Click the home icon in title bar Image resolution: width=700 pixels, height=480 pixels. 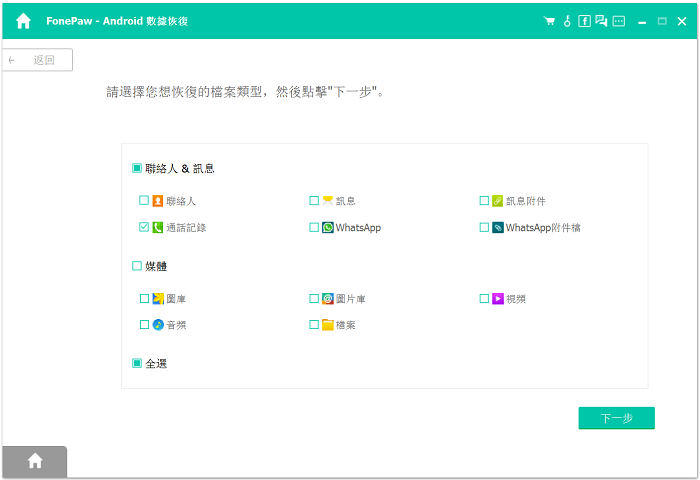tap(23, 21)
